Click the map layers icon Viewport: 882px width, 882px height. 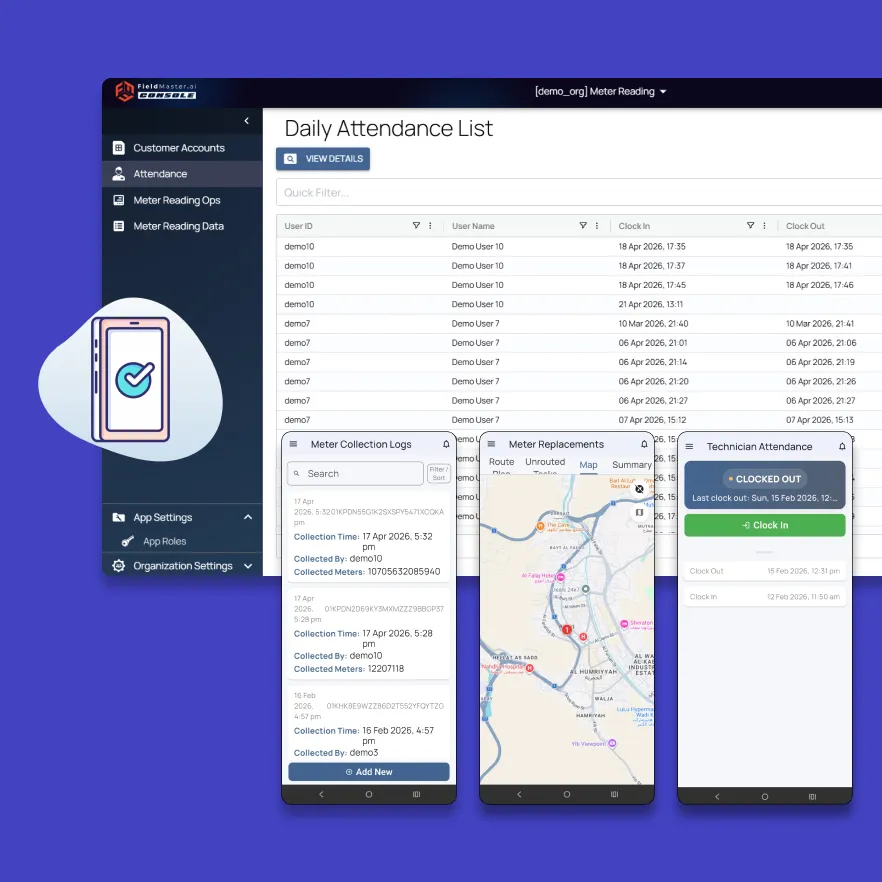coord(640,512)
